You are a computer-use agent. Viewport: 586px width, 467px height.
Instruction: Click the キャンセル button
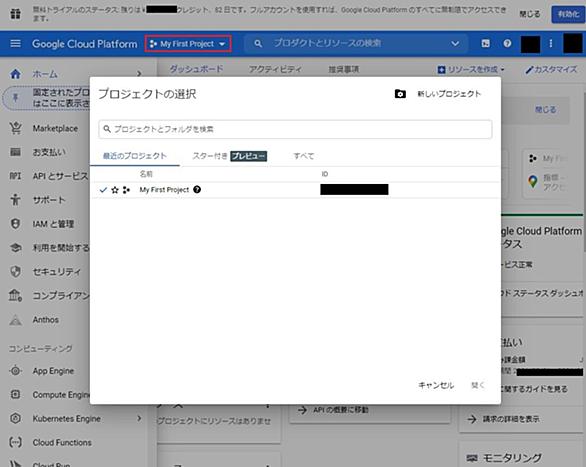pyautogui.click(x=436, y=385)
